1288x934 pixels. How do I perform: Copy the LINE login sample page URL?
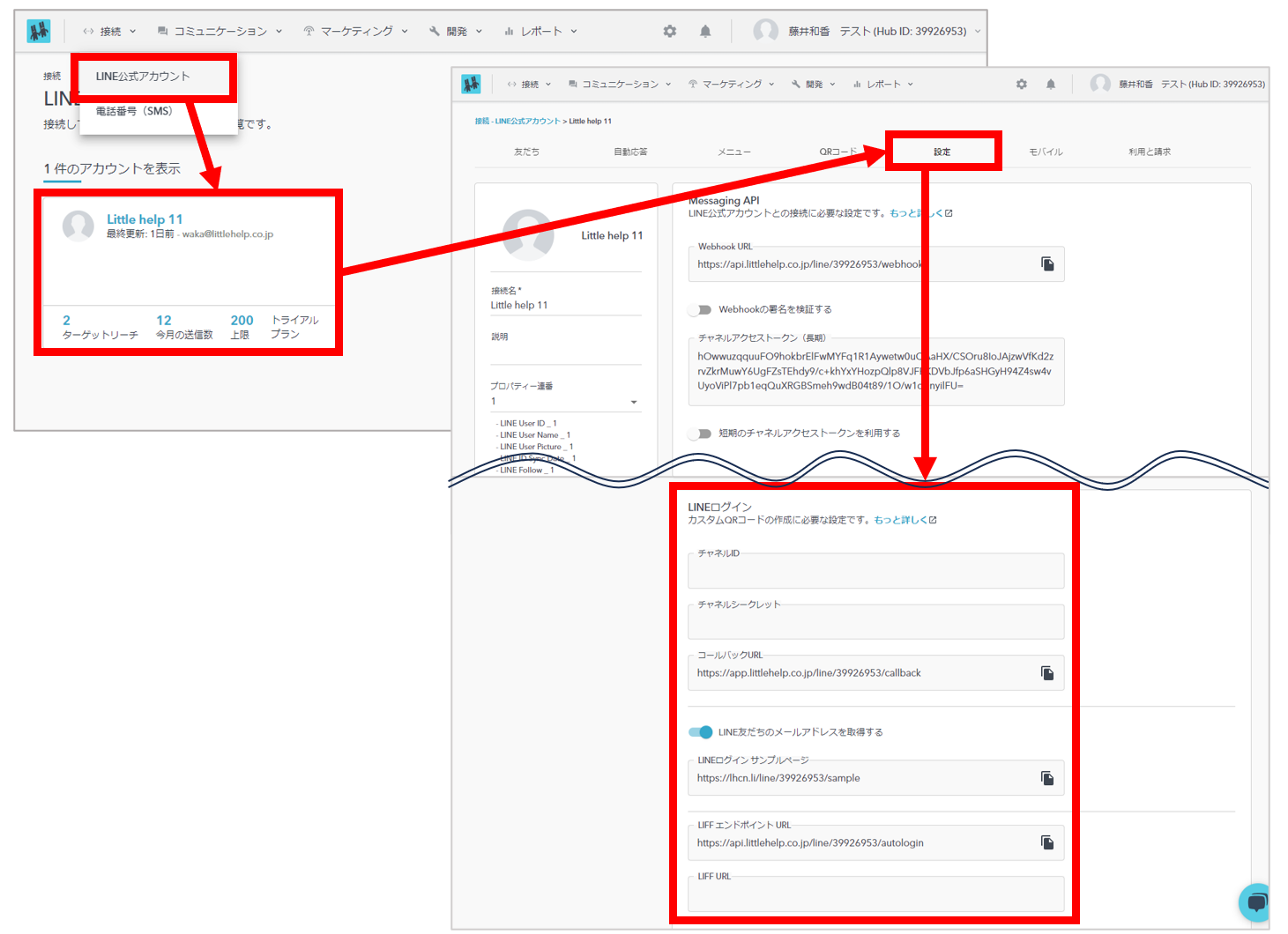tap(1047, 778)
